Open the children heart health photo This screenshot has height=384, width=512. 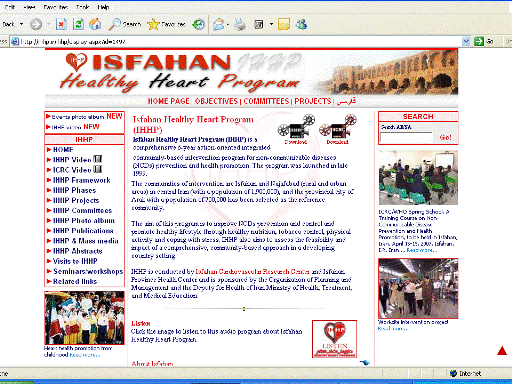point(84,318)
